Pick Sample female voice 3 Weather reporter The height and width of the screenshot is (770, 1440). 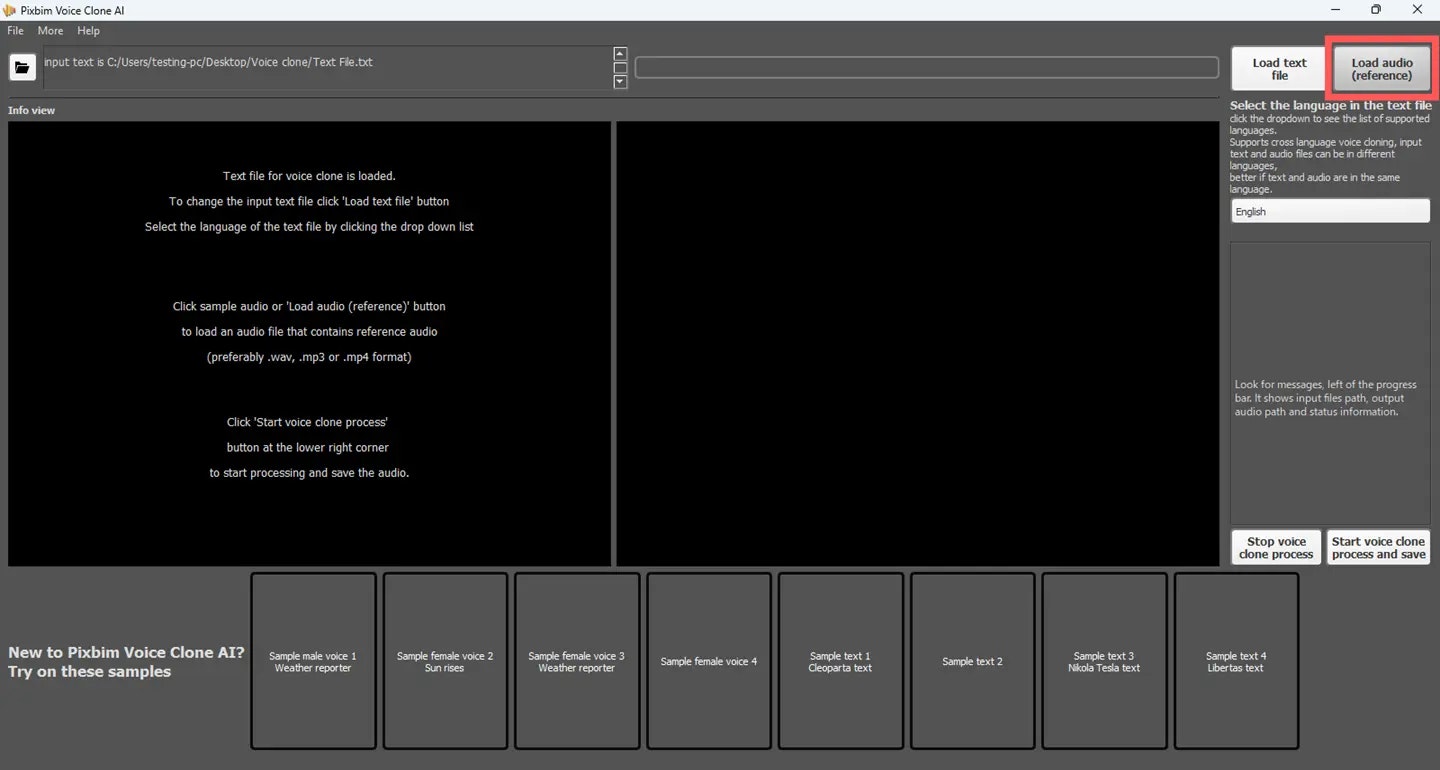[x=577, y=661]
